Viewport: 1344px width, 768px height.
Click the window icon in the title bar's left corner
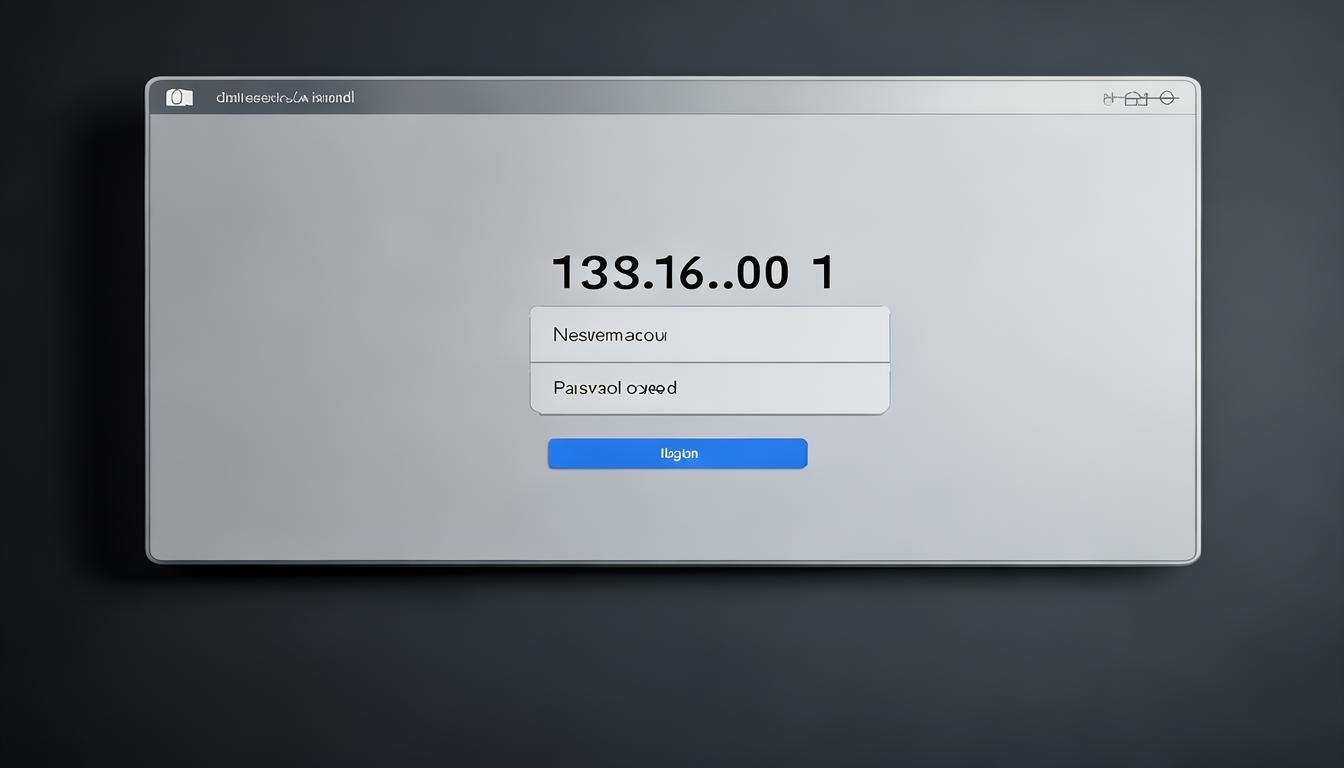coord(179,97)
